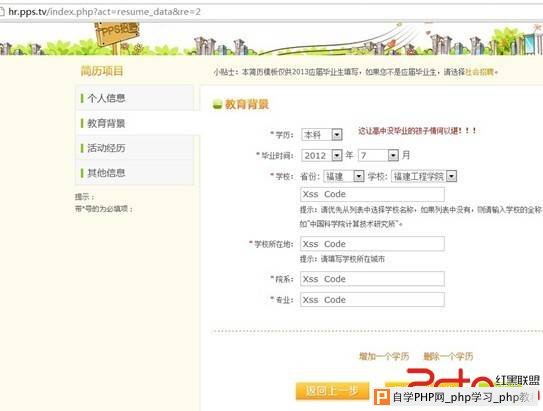Click the school name text field
The width and height of the screenshot is (543, 411).
point(372,194)
